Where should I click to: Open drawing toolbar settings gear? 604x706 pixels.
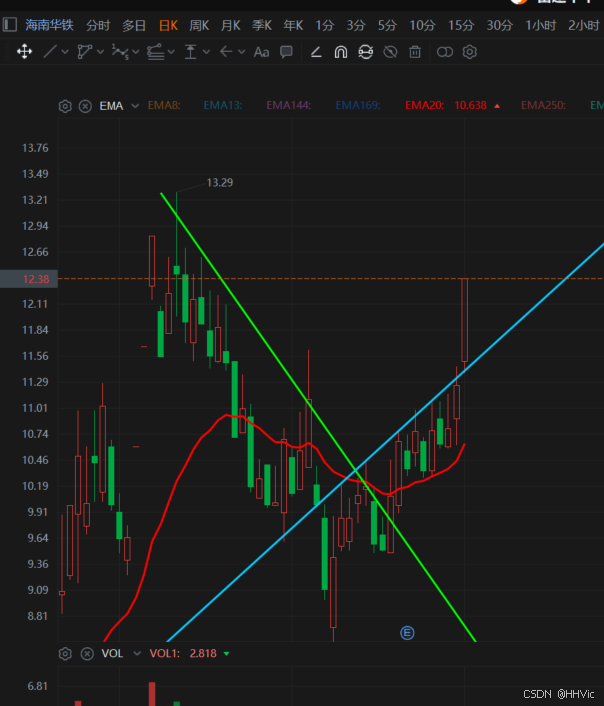coord(470,52)
